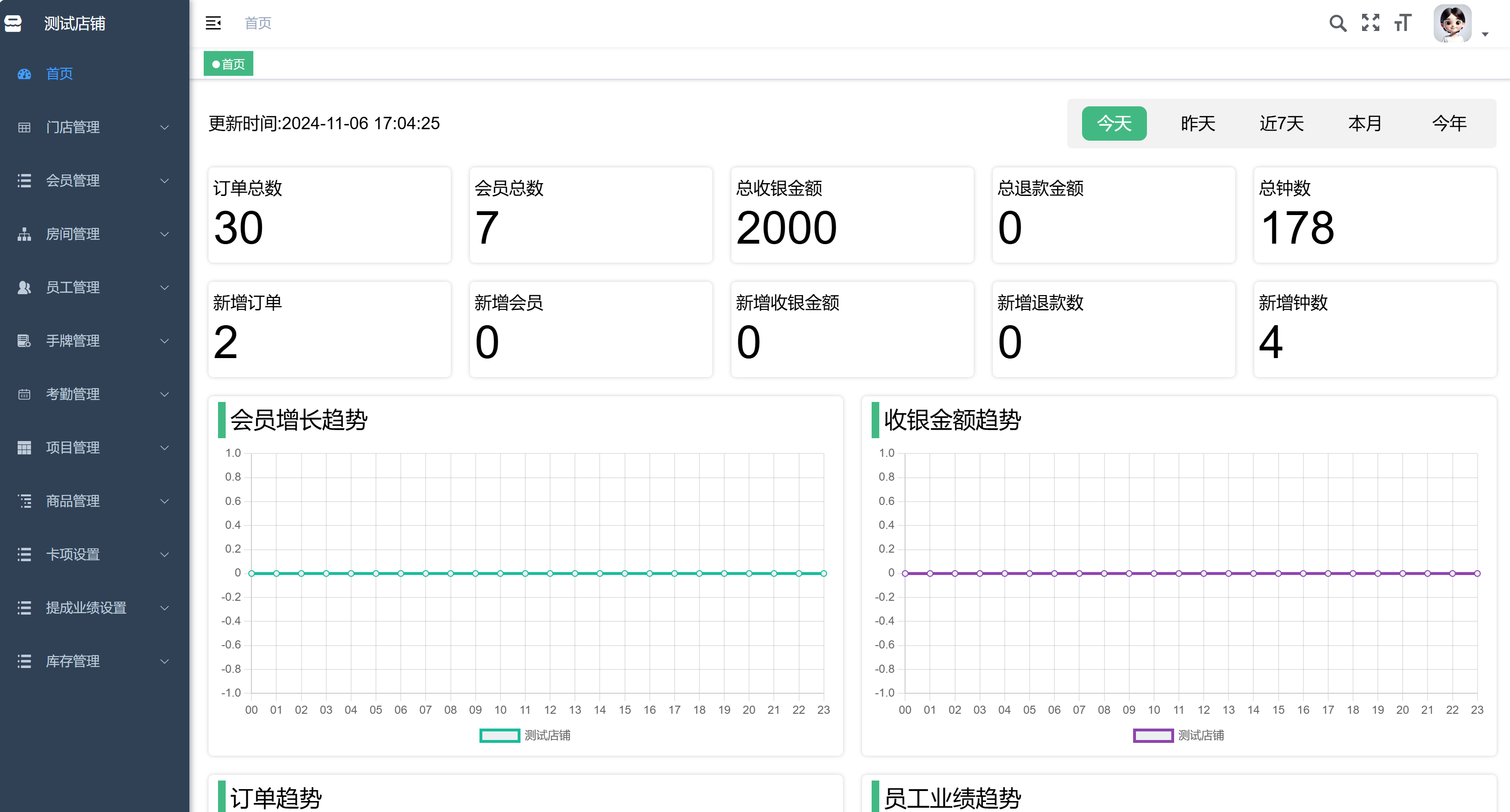
Task: Expand 考勤管理 menu chevron
Action: pyautogui.click(x=165, y=394)
